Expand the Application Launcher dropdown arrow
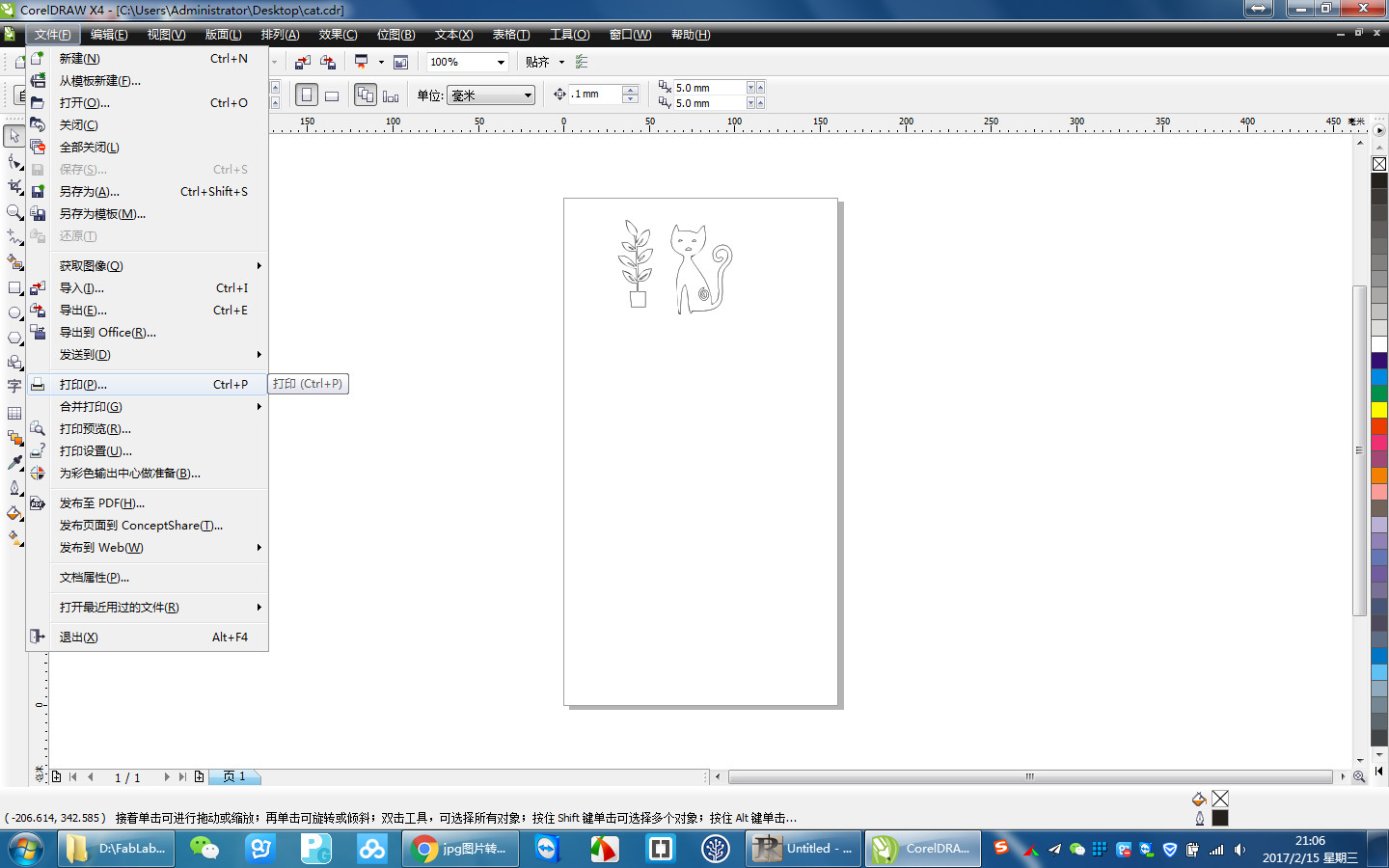 click(380, 62)
